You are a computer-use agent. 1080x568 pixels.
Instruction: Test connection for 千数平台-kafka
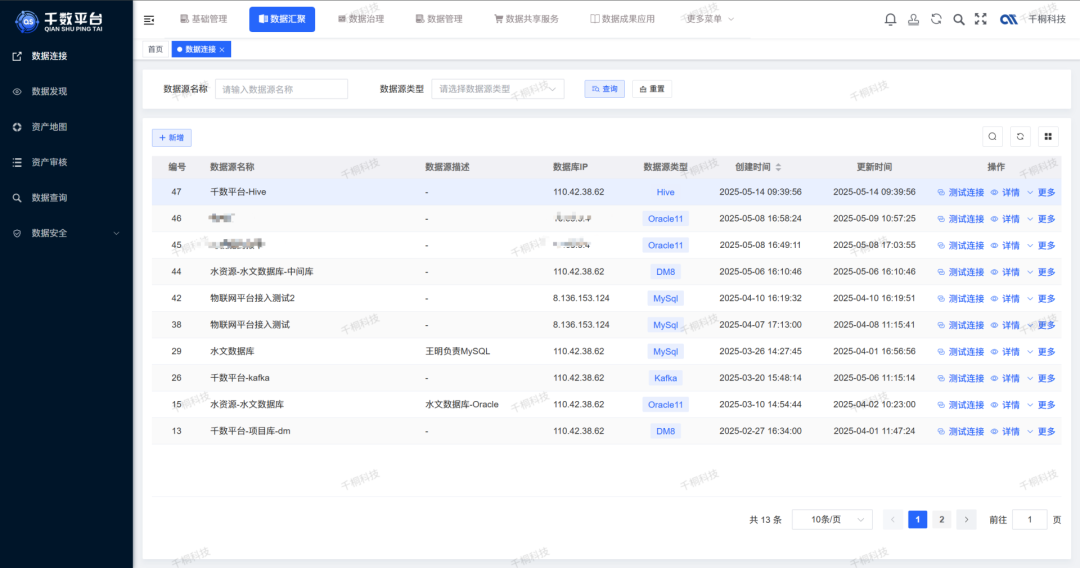(960, 378)
